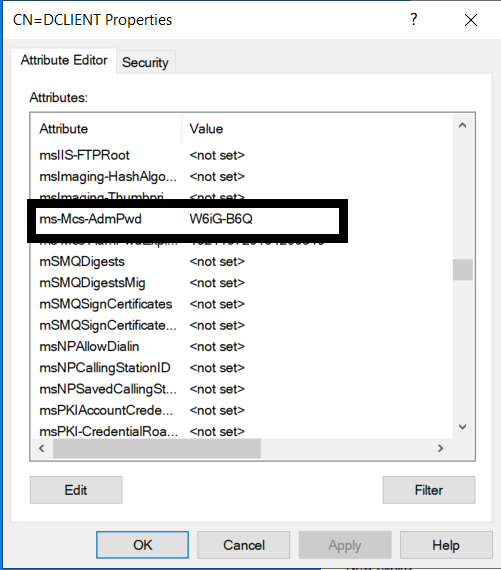
Task: Select the Attribute Editor tab
Action: pyautogui.click(x=64, y=60)
